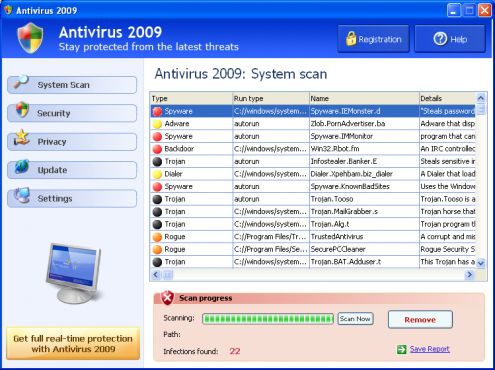495x370 pixels.
Task: Close the Antivirus 2009 window
Action: click(485, 10)
